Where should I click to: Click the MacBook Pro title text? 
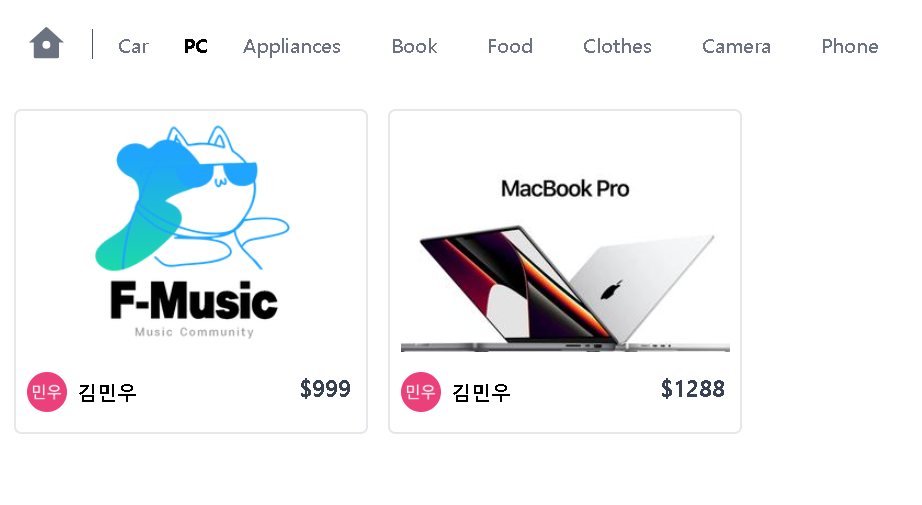tap(565, 189)
